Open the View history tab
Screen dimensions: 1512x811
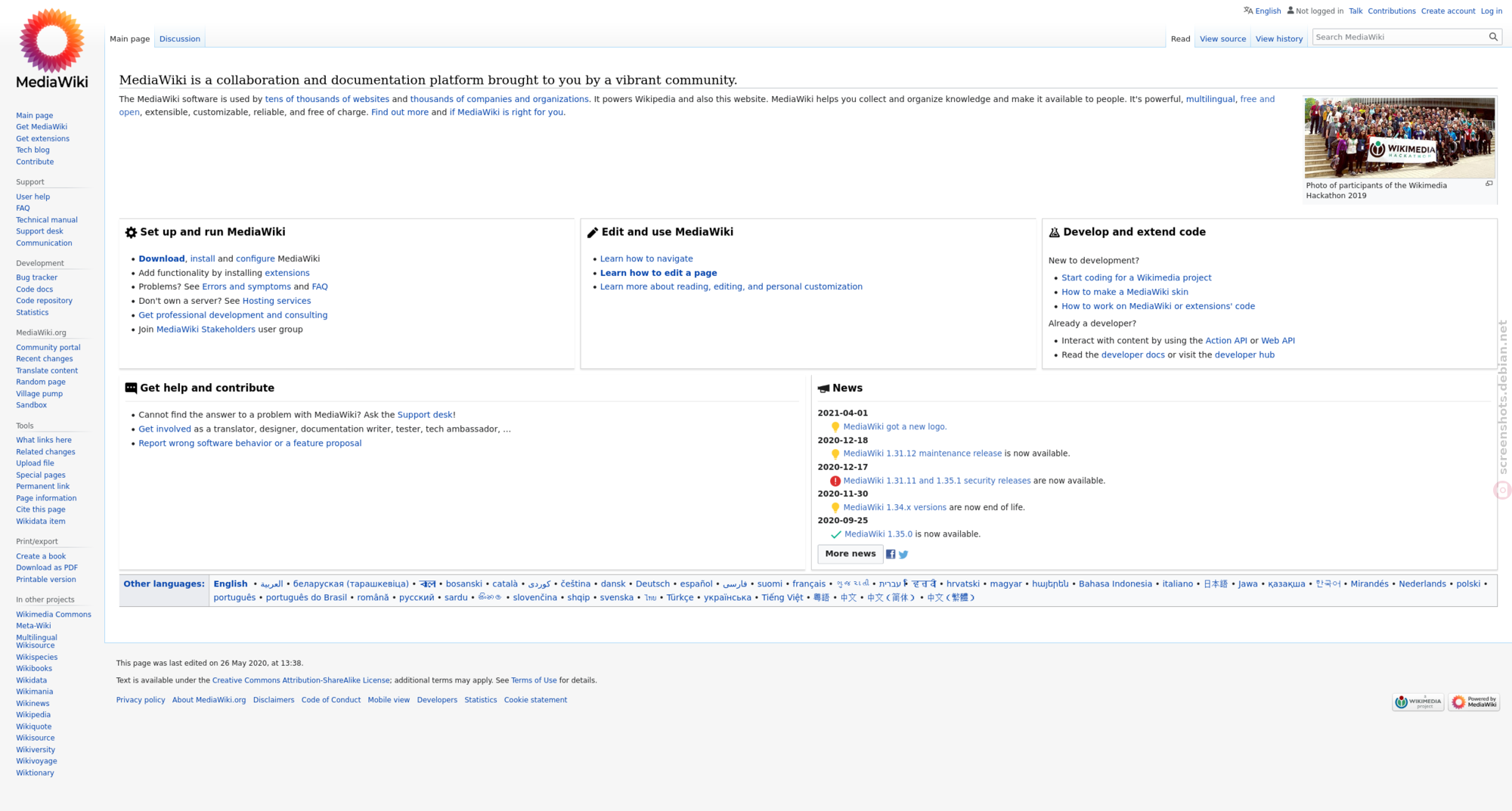[1279, 39]
